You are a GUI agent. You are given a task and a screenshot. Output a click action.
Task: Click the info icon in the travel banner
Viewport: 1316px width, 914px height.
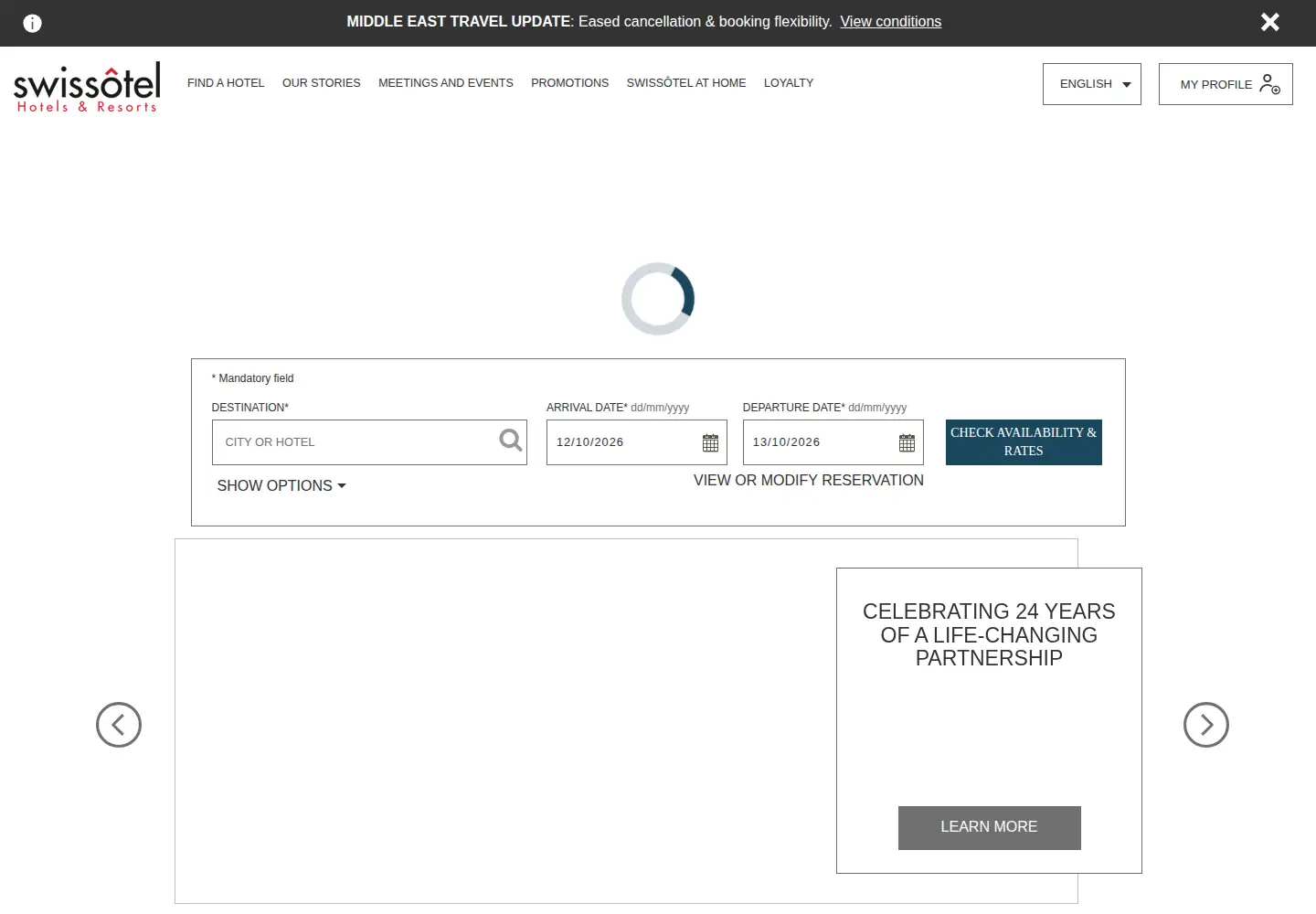tap(32, 23)
